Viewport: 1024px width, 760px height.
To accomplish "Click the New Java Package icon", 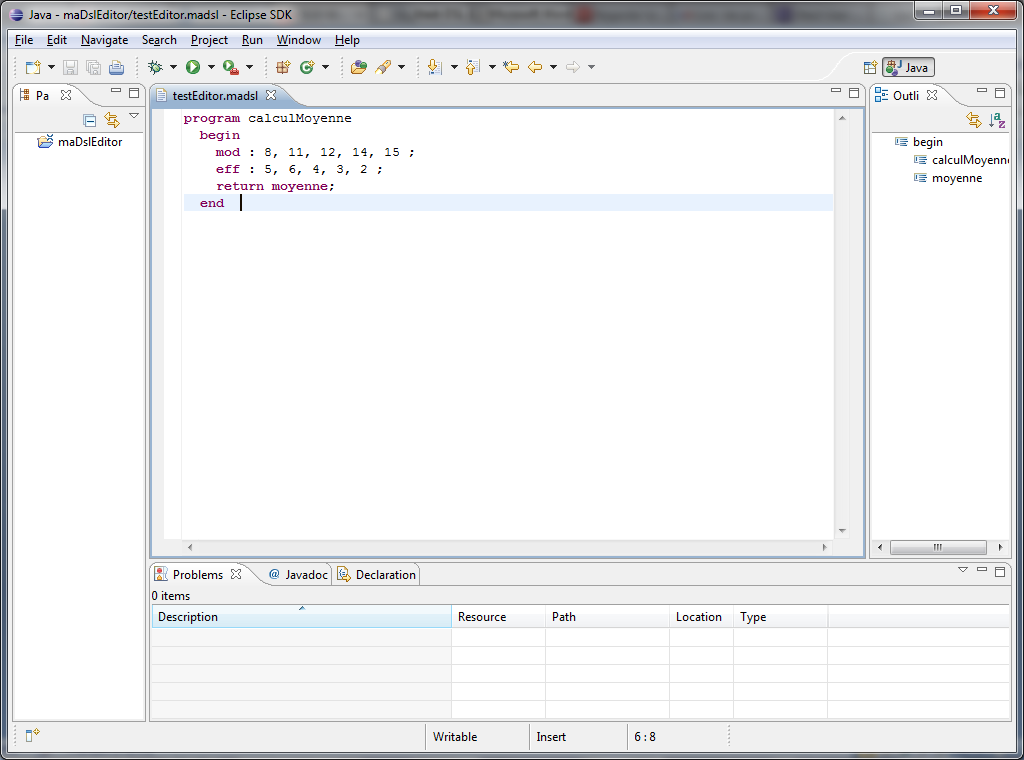I will pos(283,67).
